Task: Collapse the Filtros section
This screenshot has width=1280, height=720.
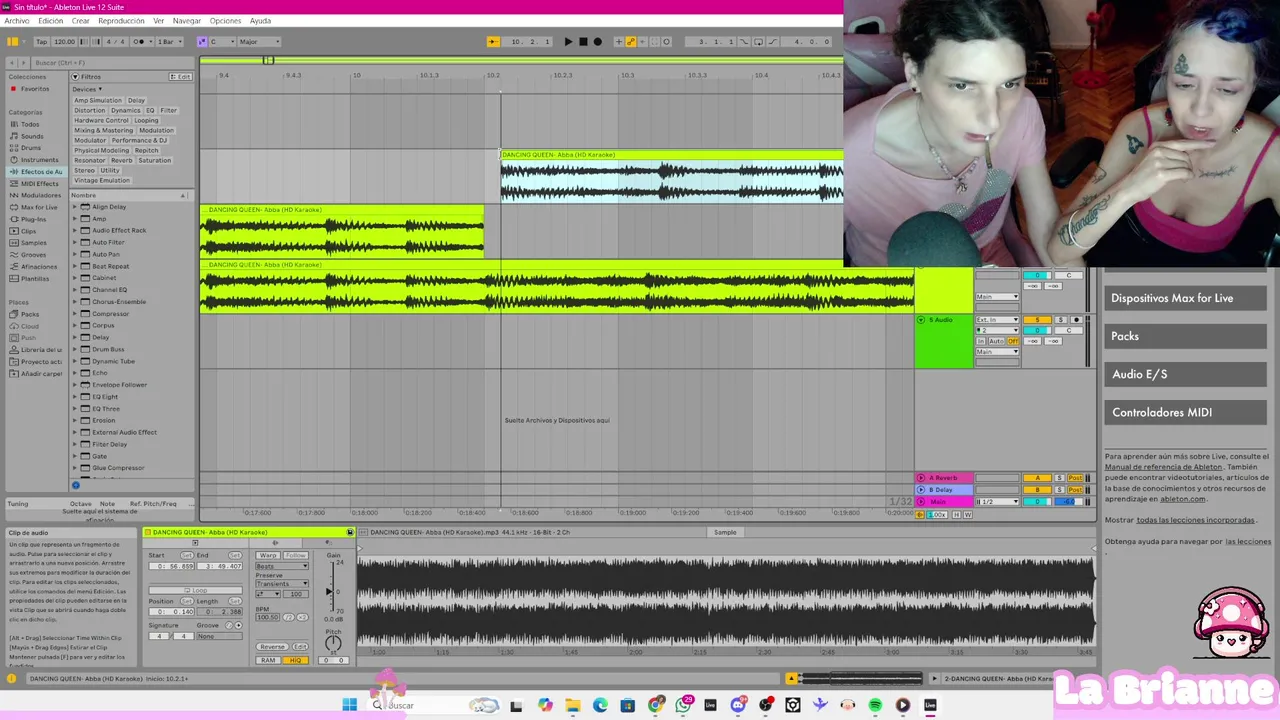Action: [x=74, y=77]
